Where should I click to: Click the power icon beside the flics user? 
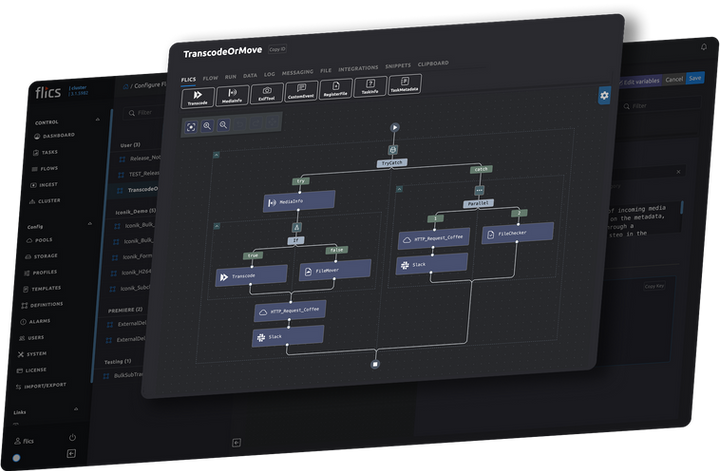[x=72, y=437]
